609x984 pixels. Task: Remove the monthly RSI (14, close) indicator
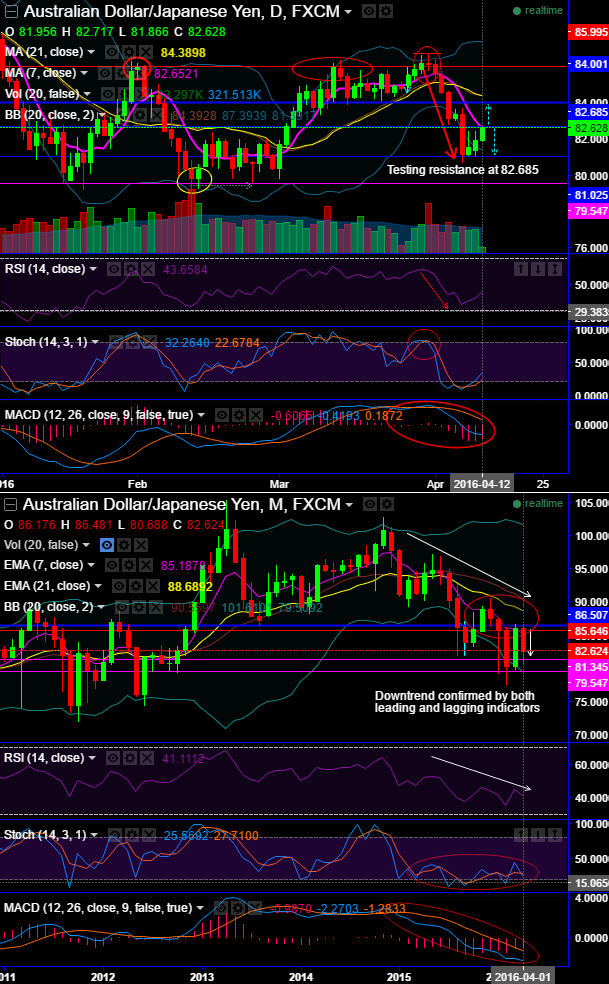click(146, 758)
